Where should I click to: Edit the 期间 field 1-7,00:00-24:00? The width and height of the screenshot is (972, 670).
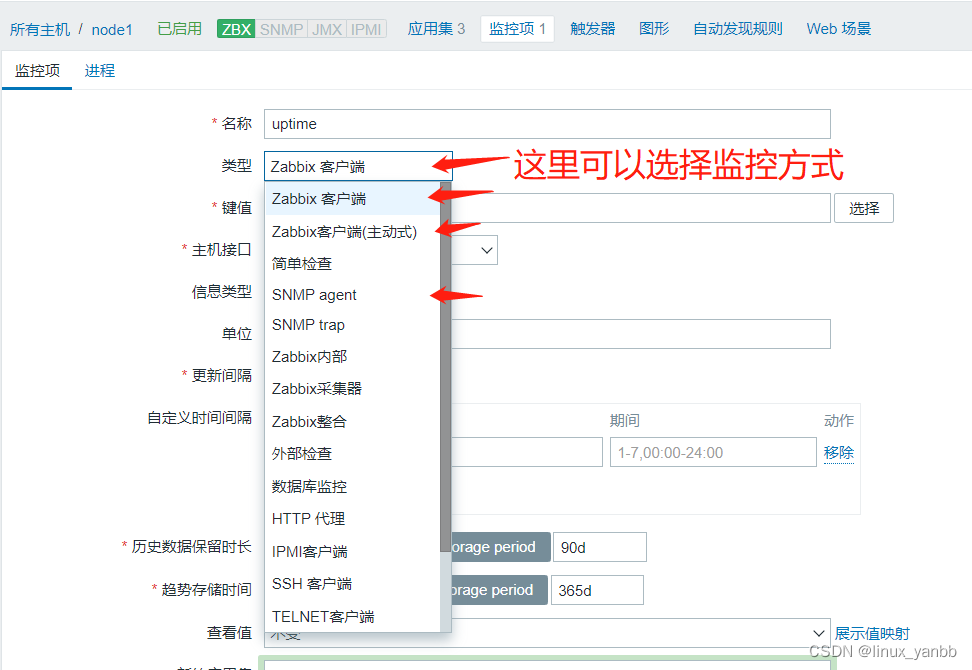click(x=713, y=452)
